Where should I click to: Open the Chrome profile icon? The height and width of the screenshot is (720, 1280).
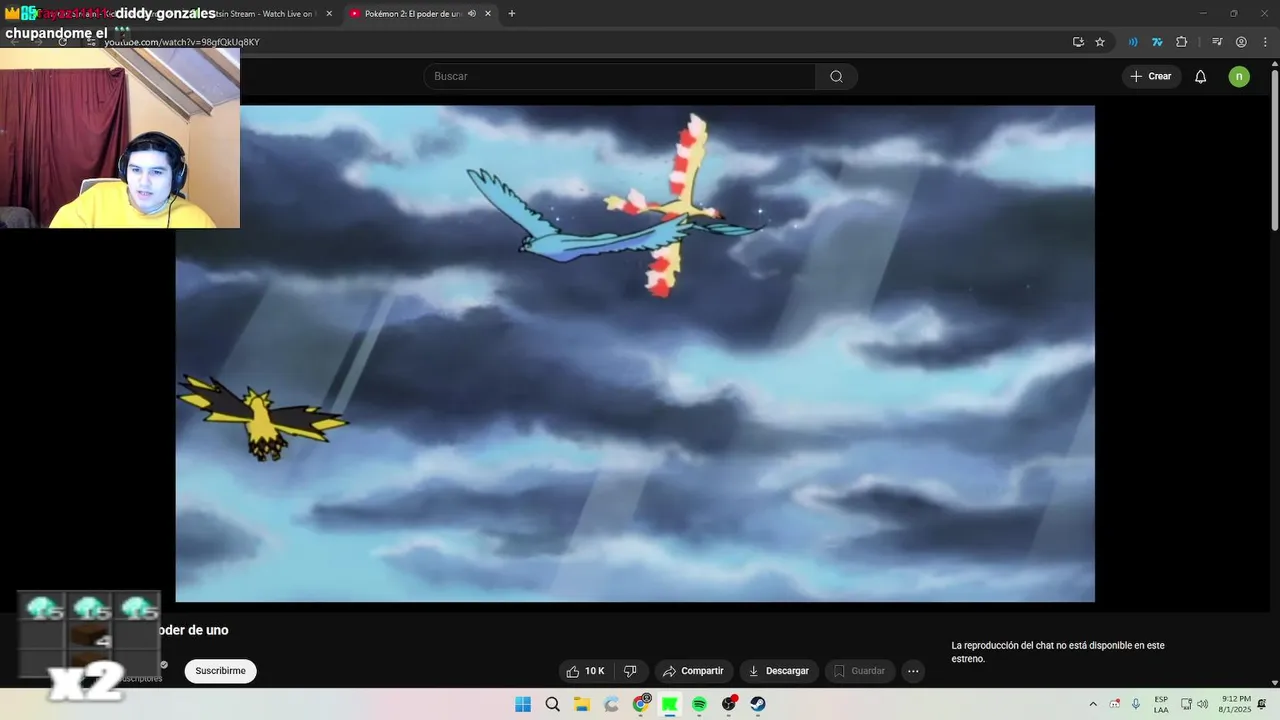click(x=1241, y=42)
